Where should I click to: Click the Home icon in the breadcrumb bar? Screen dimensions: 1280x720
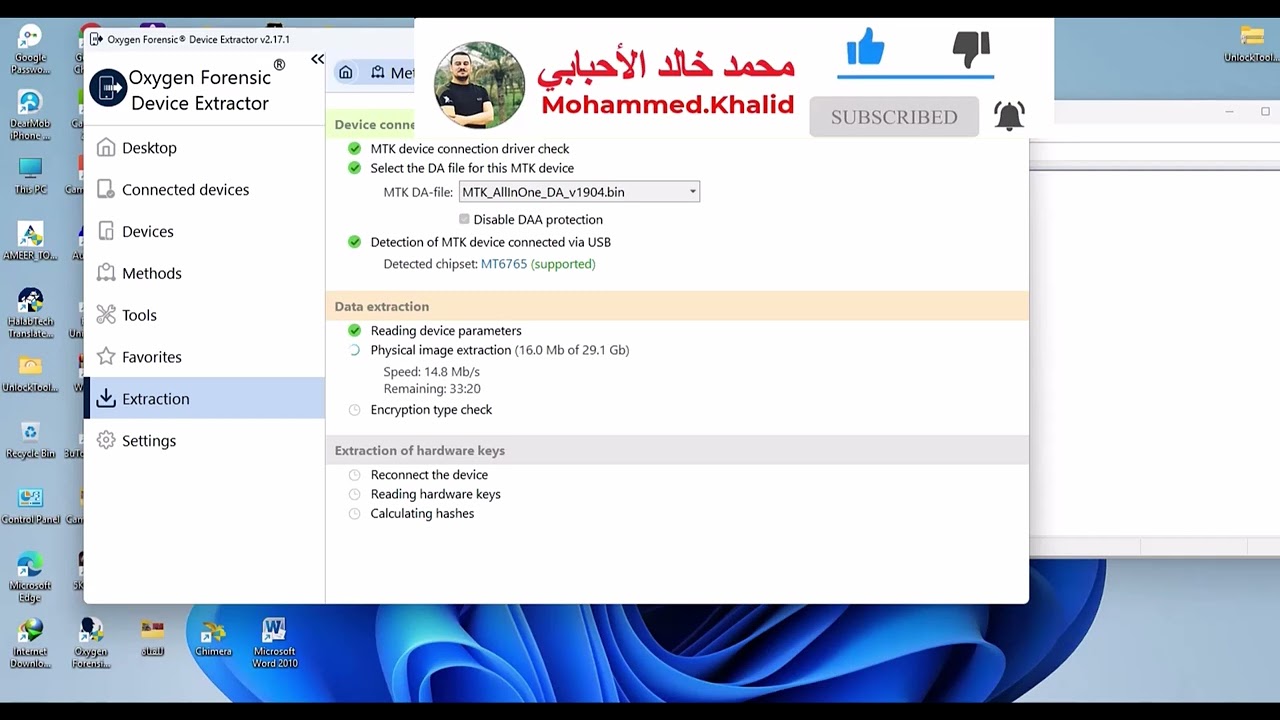(x=345, y=72)
